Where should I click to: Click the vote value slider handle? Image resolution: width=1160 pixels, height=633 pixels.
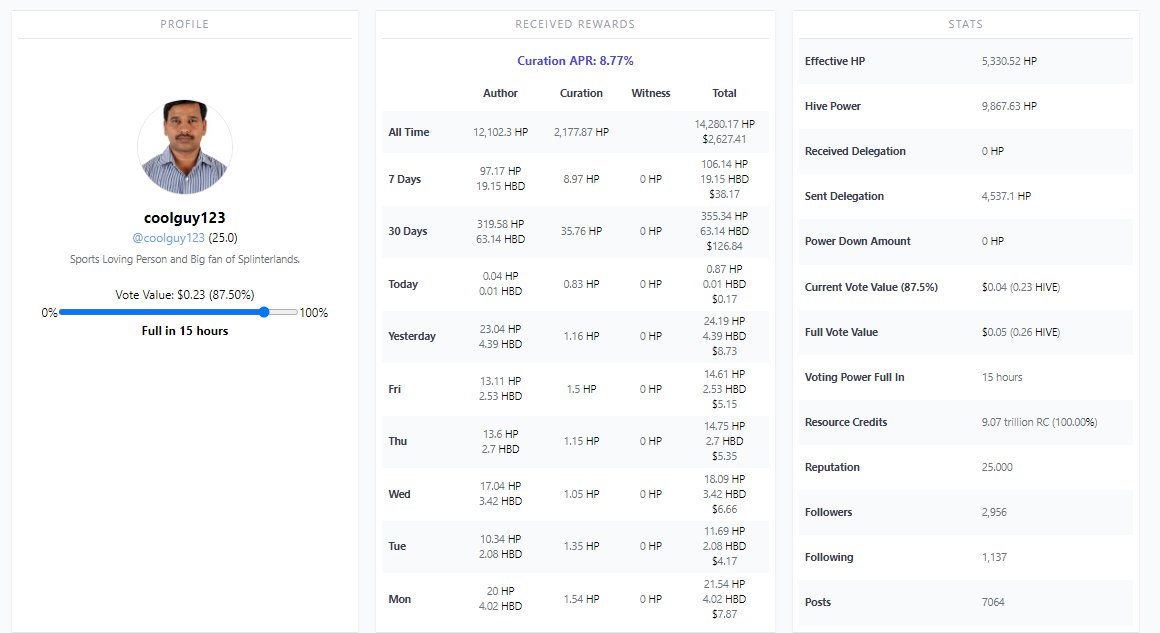(264, 312)
